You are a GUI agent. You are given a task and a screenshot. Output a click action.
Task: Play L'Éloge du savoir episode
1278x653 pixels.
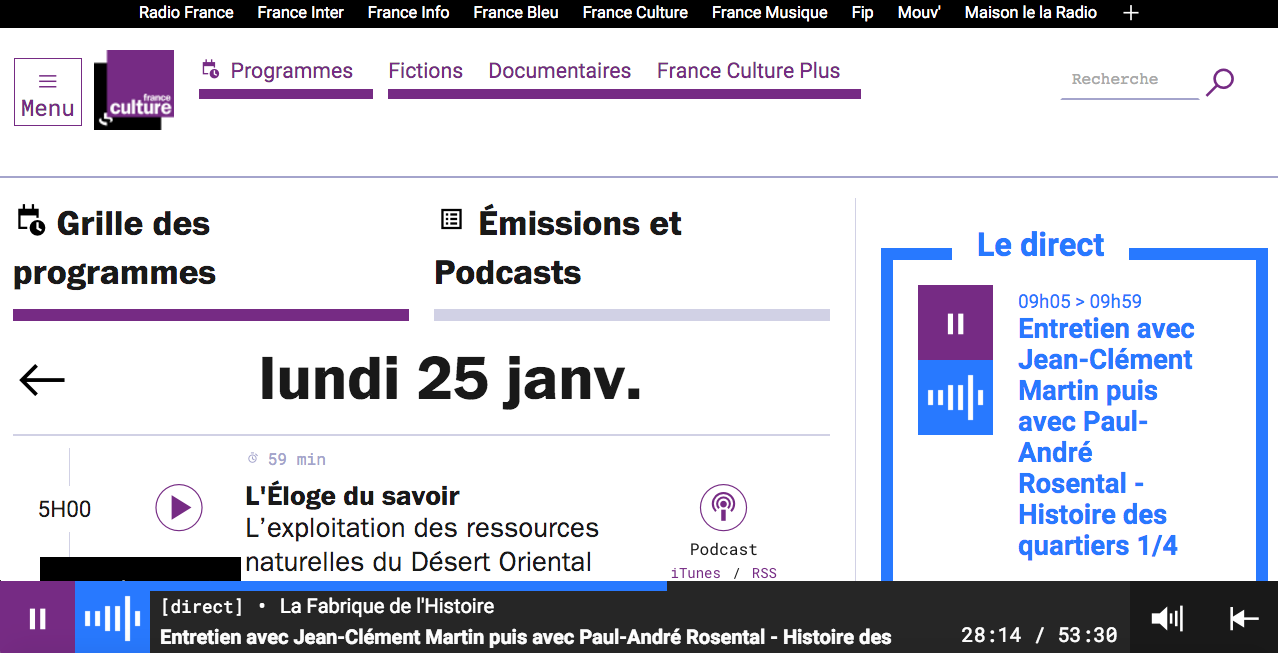click(x=179, y=507)
